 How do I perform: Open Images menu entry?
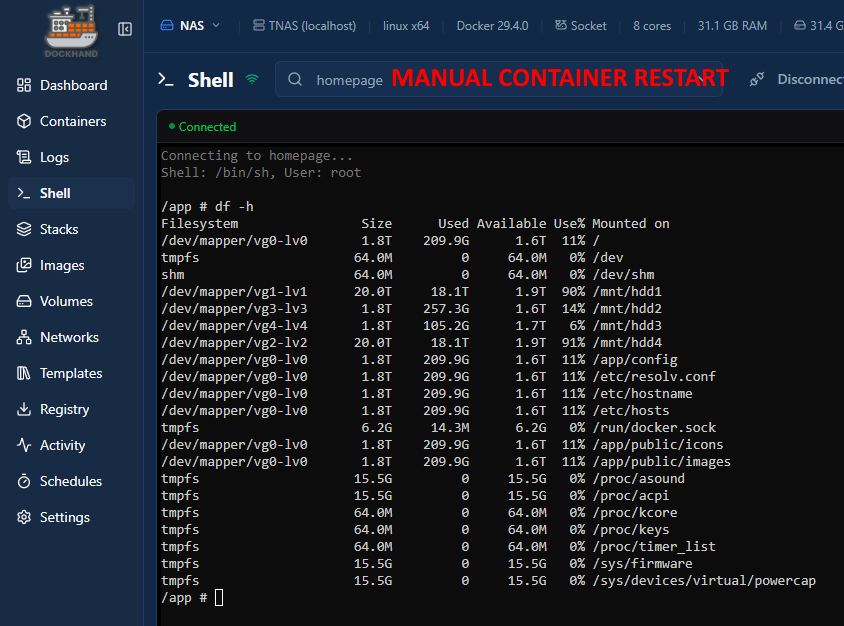coord(62,265)
